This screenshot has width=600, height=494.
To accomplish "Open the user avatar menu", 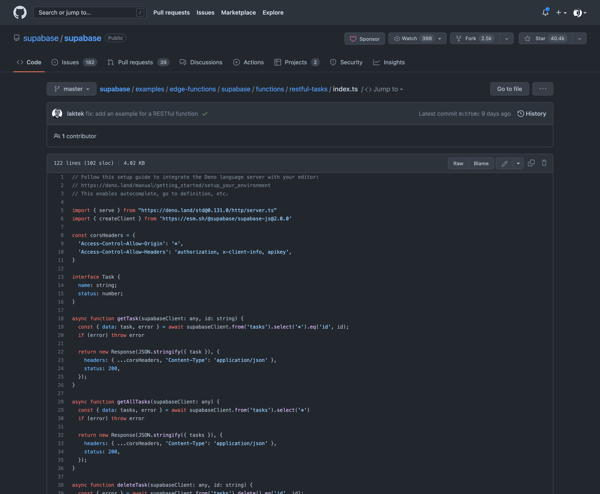I will click(x=579, y=13).
